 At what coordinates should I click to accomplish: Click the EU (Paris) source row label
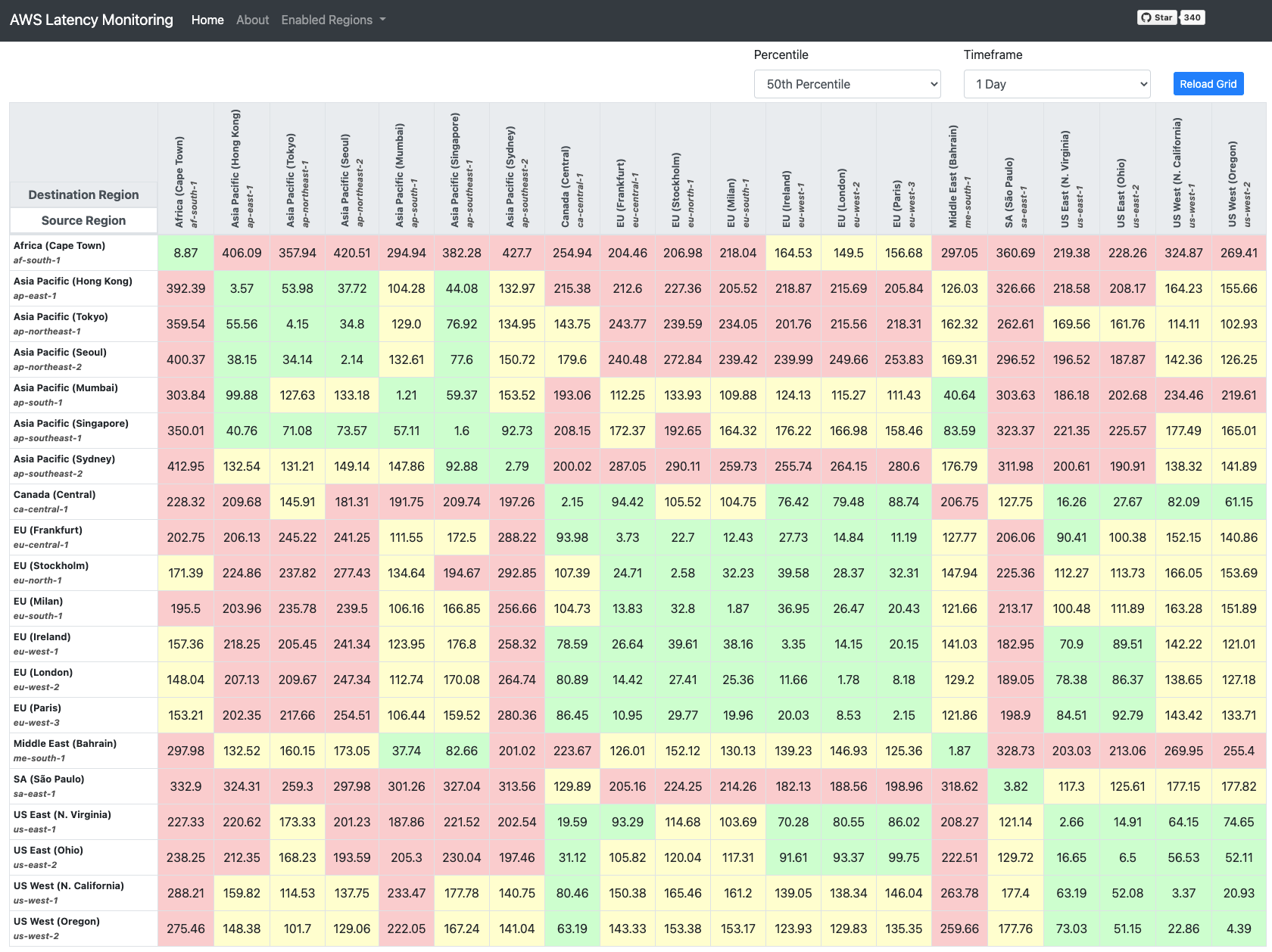click(x=83, y=715)
